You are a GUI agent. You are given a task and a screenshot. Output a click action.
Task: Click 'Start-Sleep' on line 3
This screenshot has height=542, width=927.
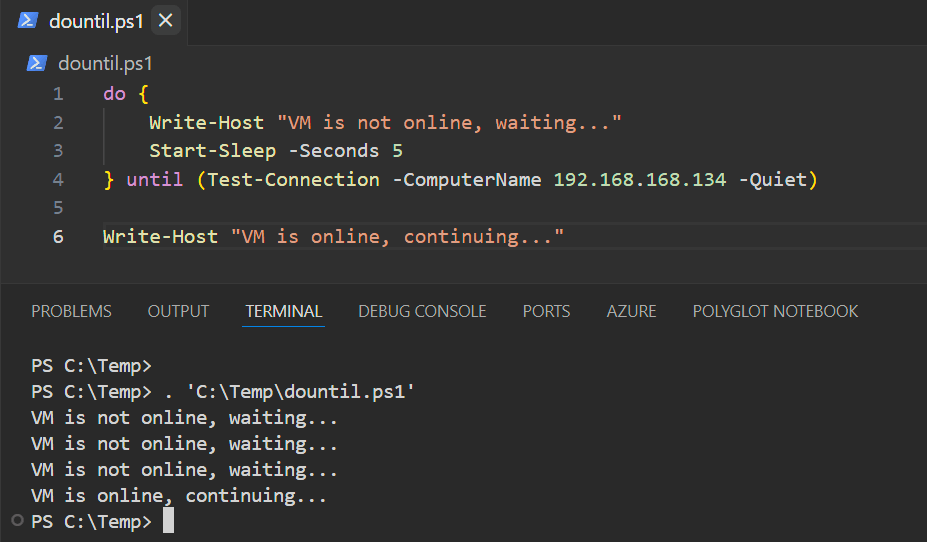(212, 151)
